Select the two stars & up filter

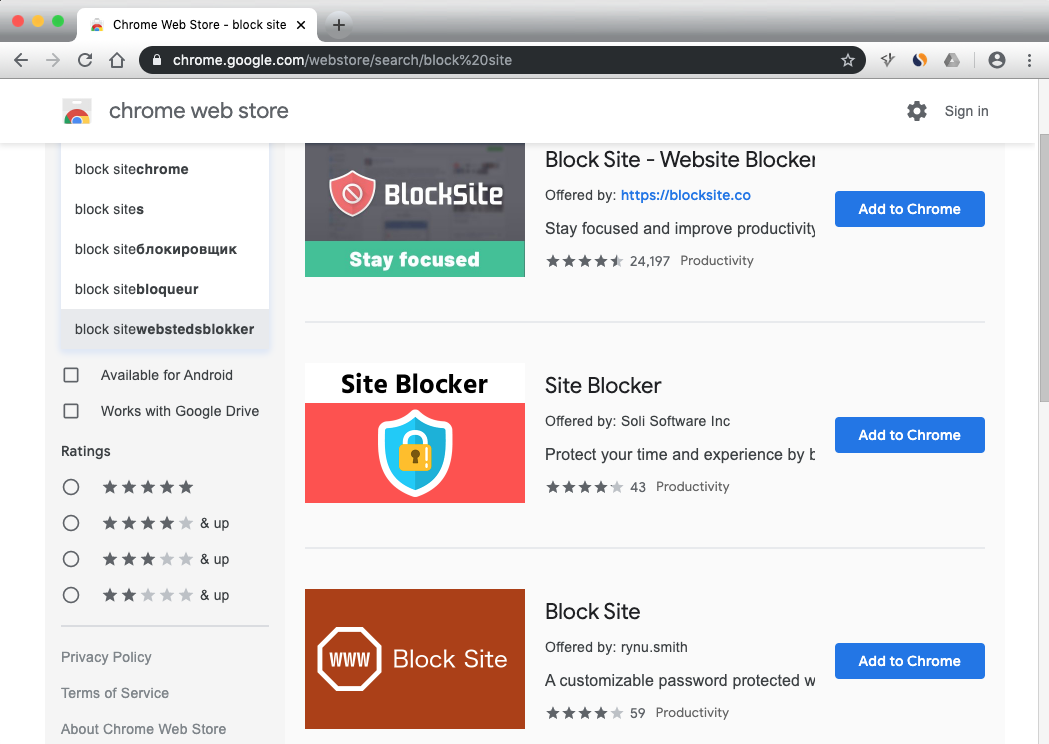coord(71,595)
